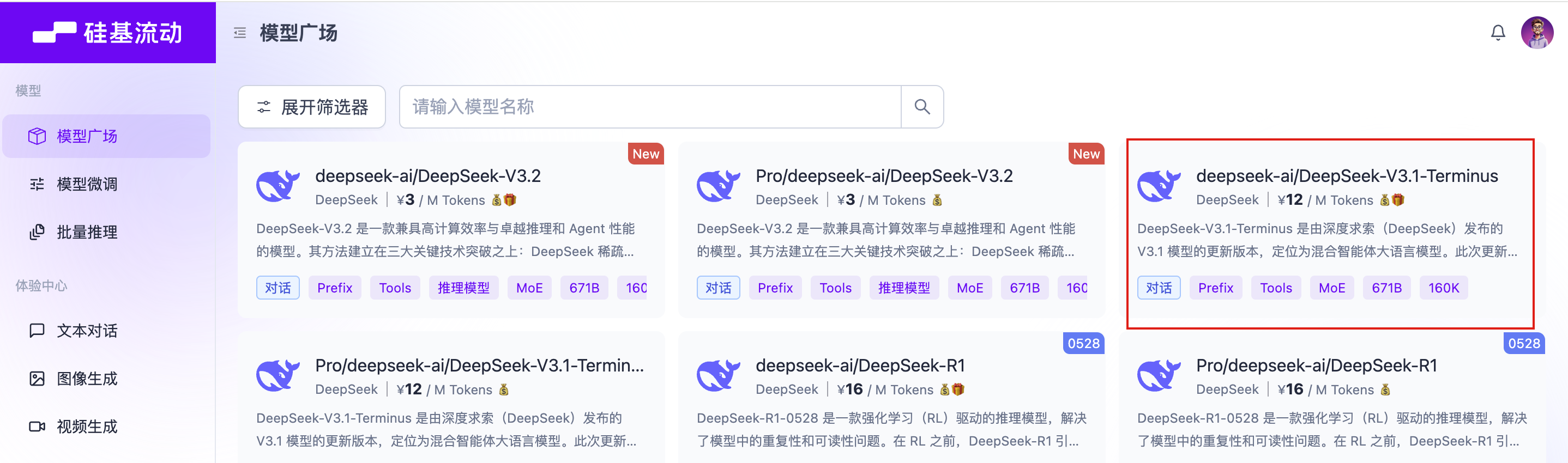
Task: Click the MoE tag on Pro/deepseek-ai/DeepSeek-V3.2
Action: point(970,288)
